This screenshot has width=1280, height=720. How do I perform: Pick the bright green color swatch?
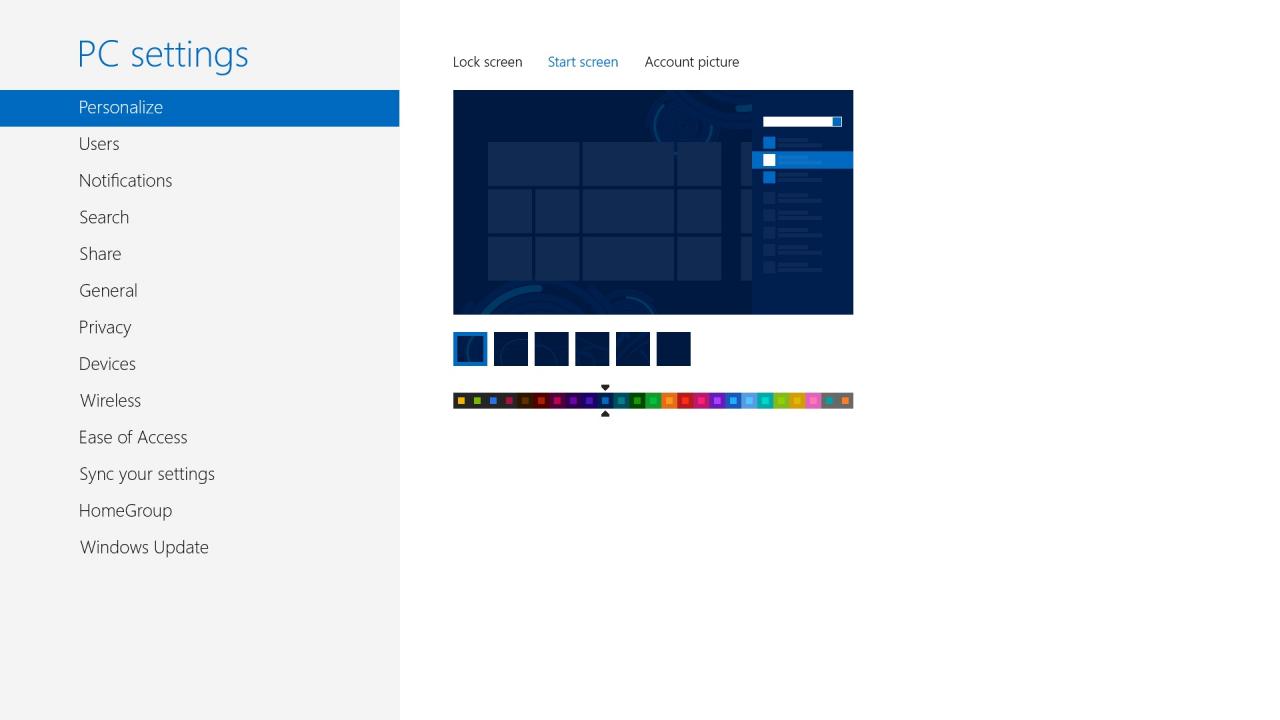click(653, 401)
